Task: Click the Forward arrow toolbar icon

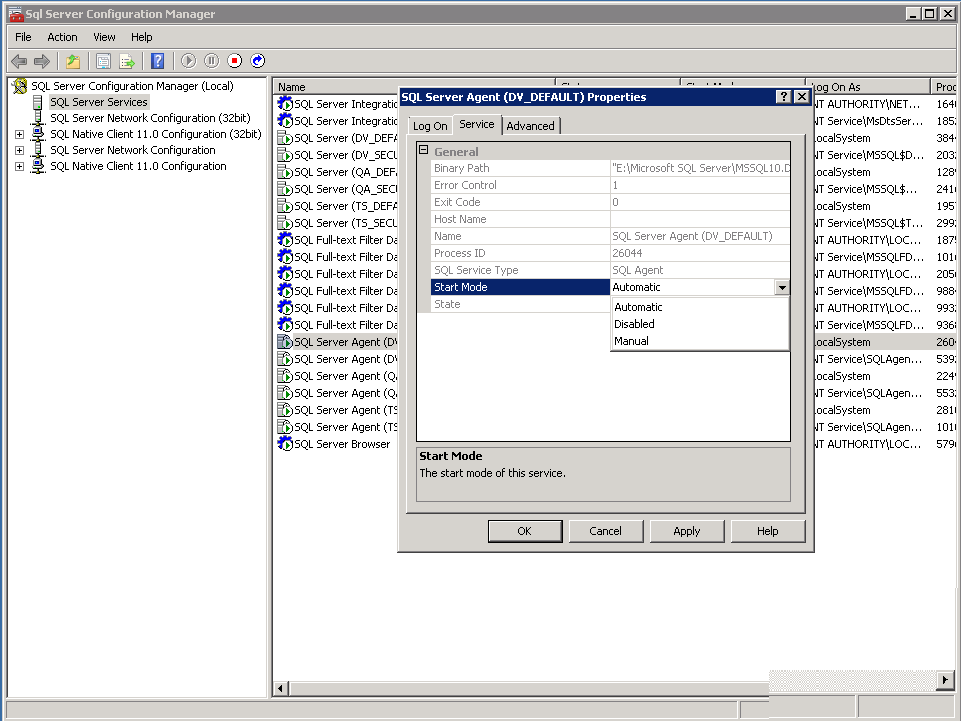Action: pos(42,61)
